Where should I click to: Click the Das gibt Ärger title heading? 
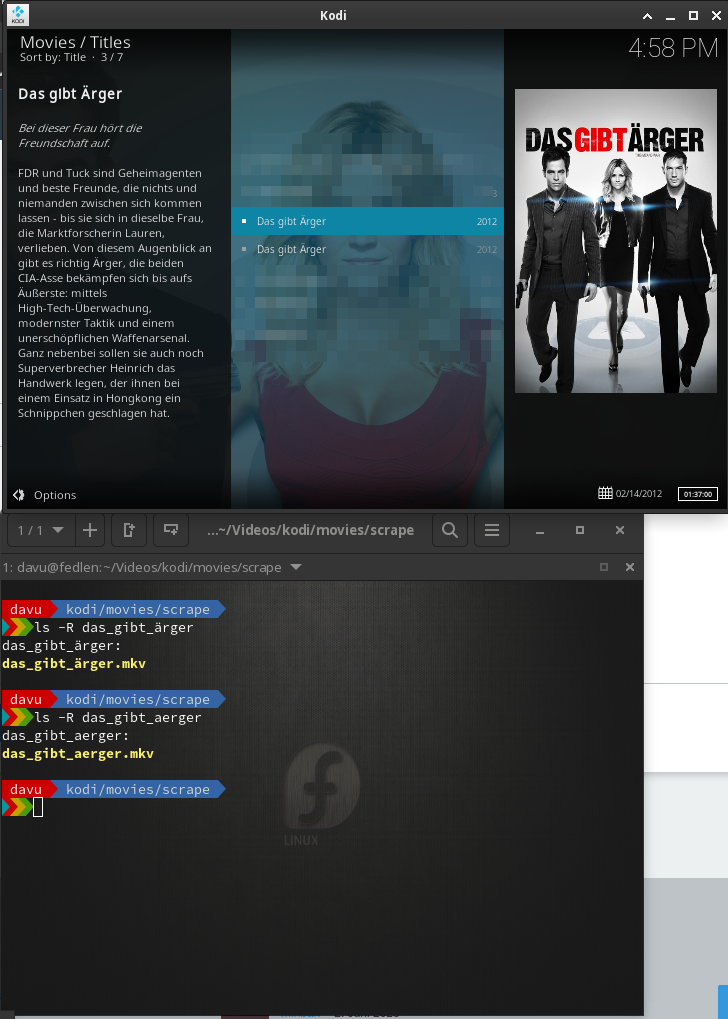click(70, 94)
